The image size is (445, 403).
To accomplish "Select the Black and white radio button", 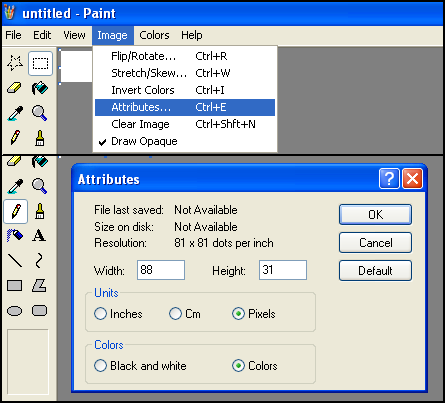I will click(x=100, y=366).
